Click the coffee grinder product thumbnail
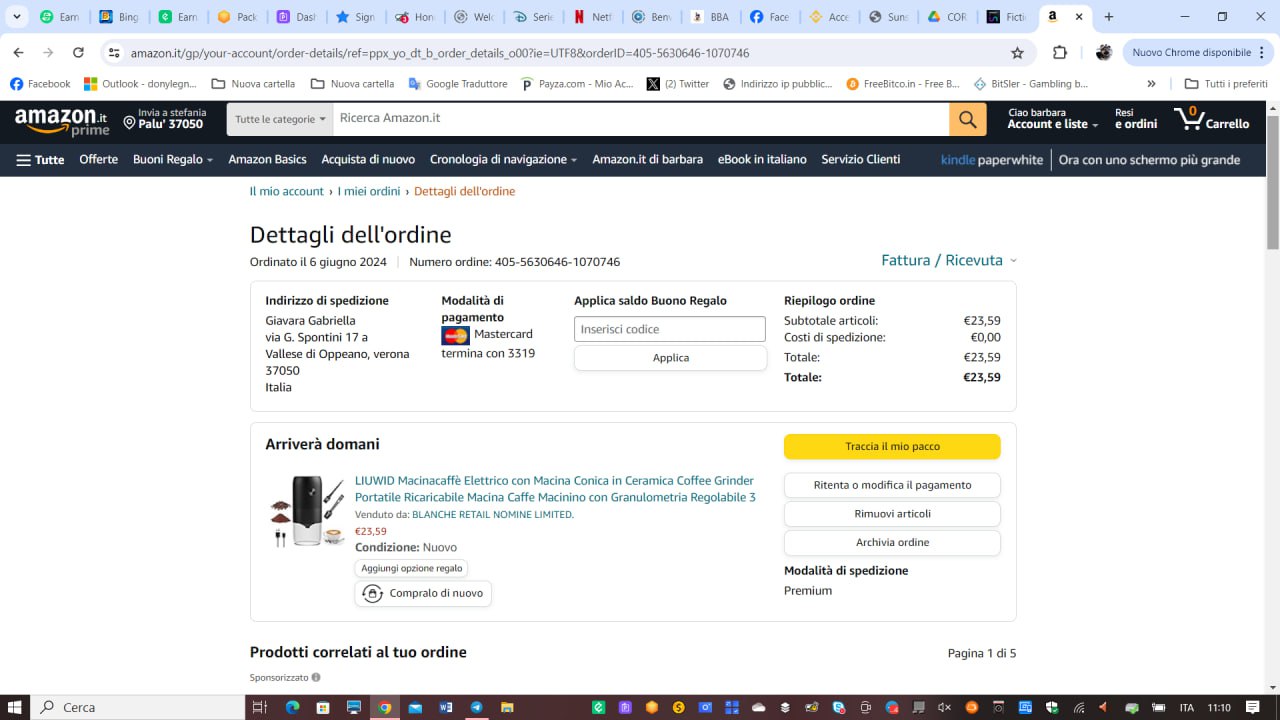The height and width of the screenshot is (720, 1280). pyautogui.click(x=307, y=510)
